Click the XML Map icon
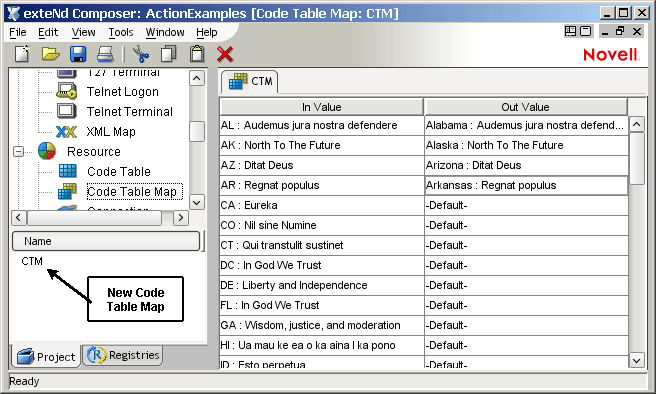 [67, 132]
